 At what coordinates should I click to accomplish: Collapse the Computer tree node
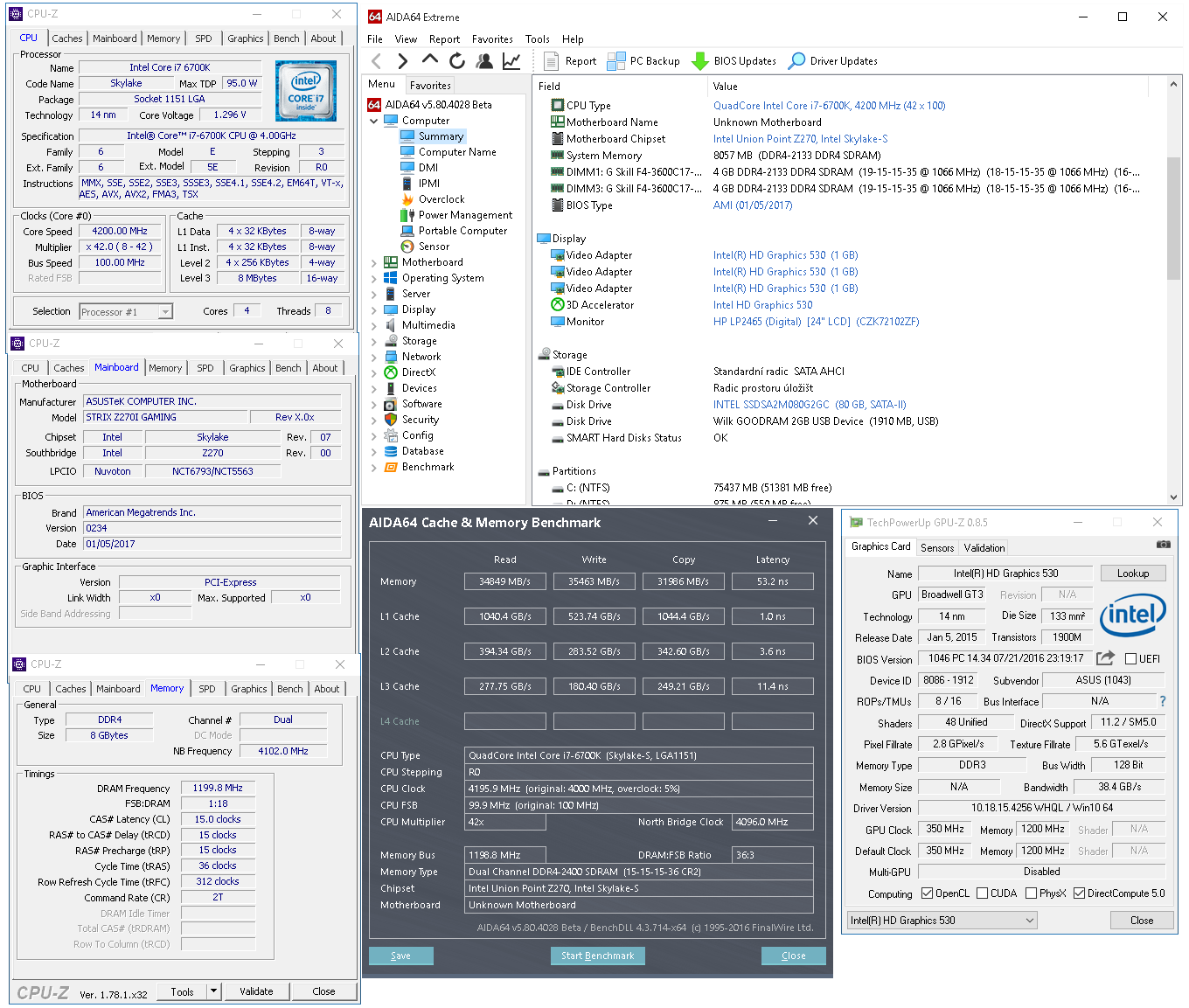tap(374, 121)
